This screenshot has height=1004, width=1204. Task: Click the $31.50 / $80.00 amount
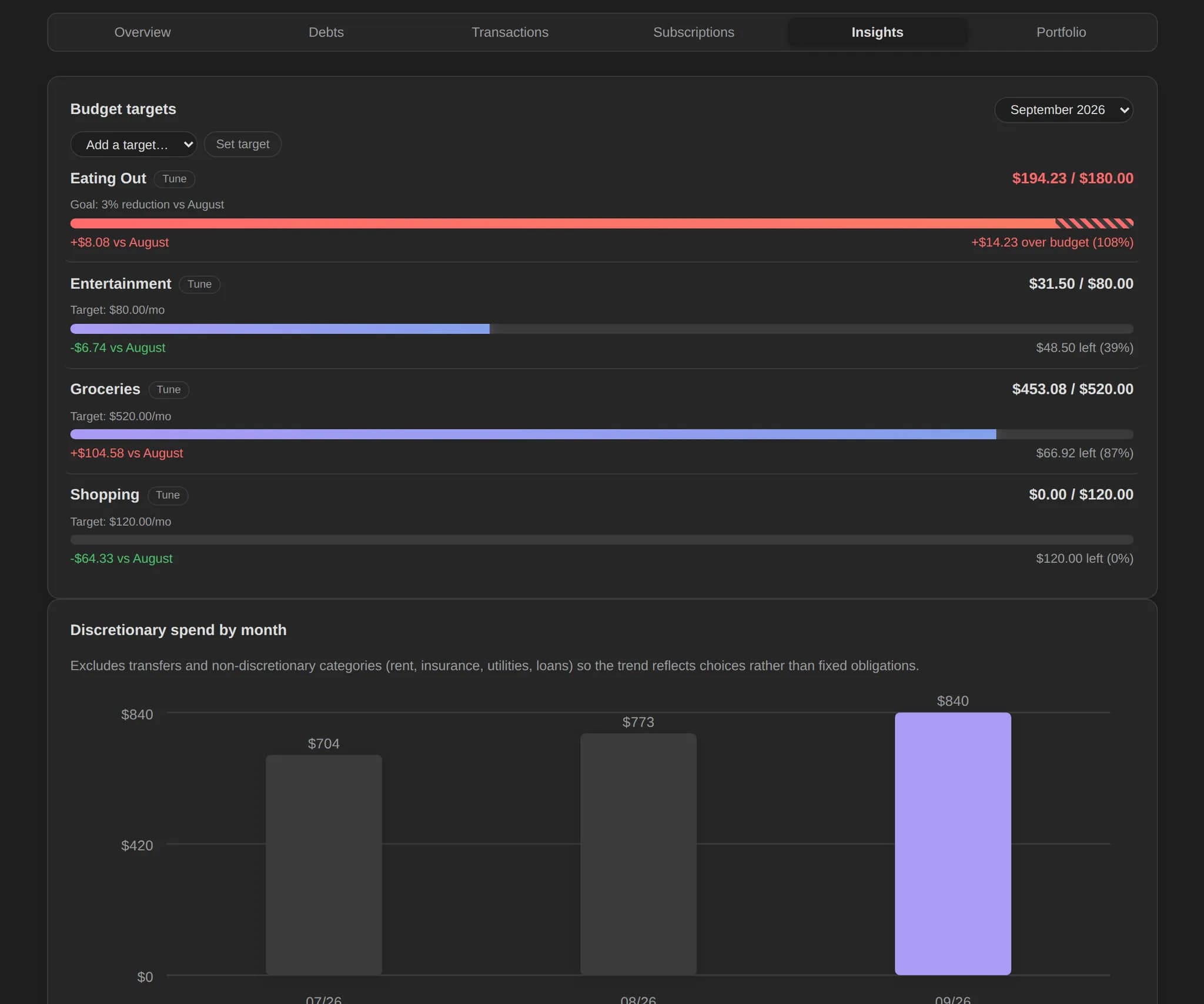pyautogui.click(x=1081, y=283)
